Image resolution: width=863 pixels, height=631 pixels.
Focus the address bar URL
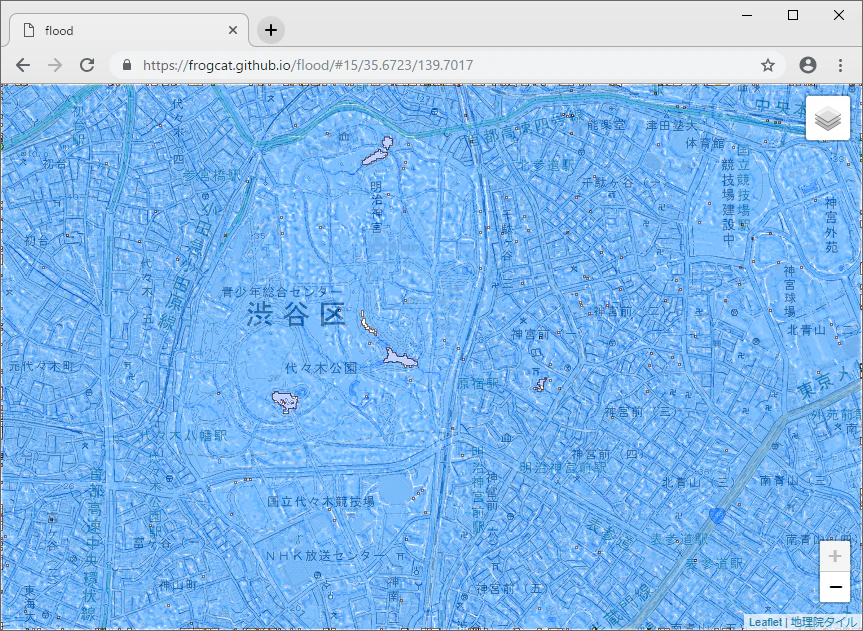[x=308, y=65]
